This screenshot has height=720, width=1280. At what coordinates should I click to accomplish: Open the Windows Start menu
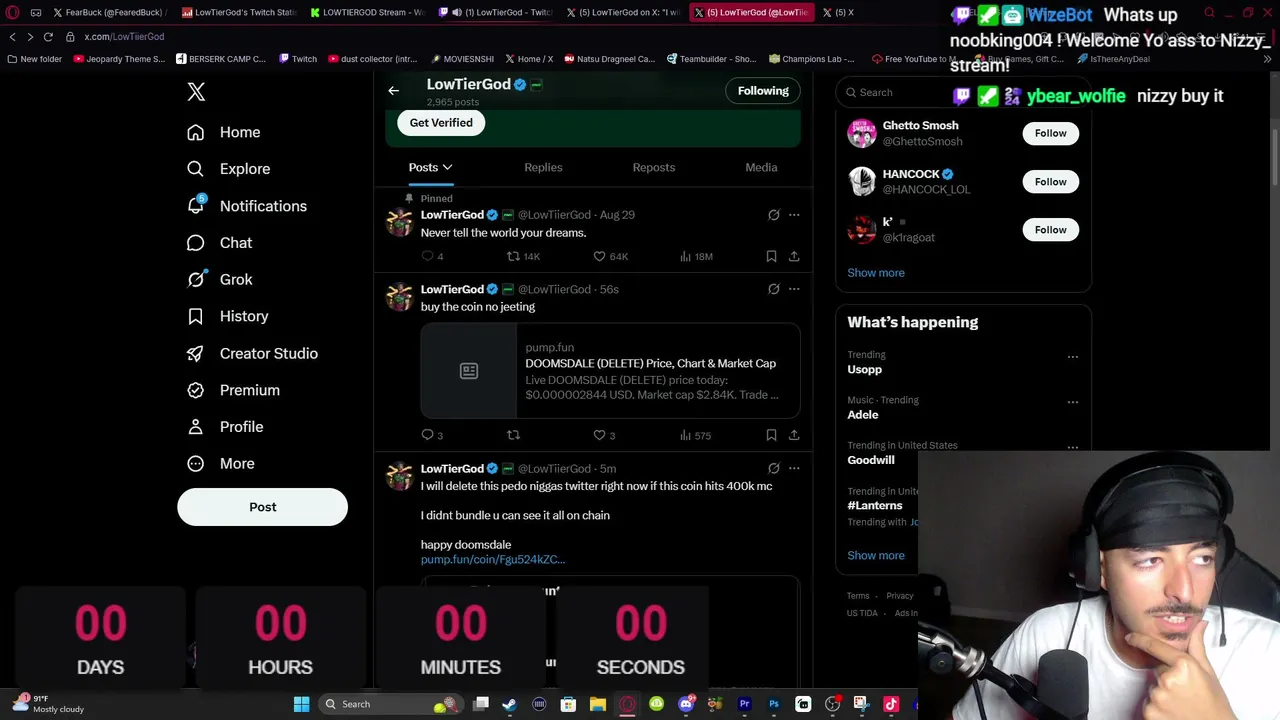301,704
